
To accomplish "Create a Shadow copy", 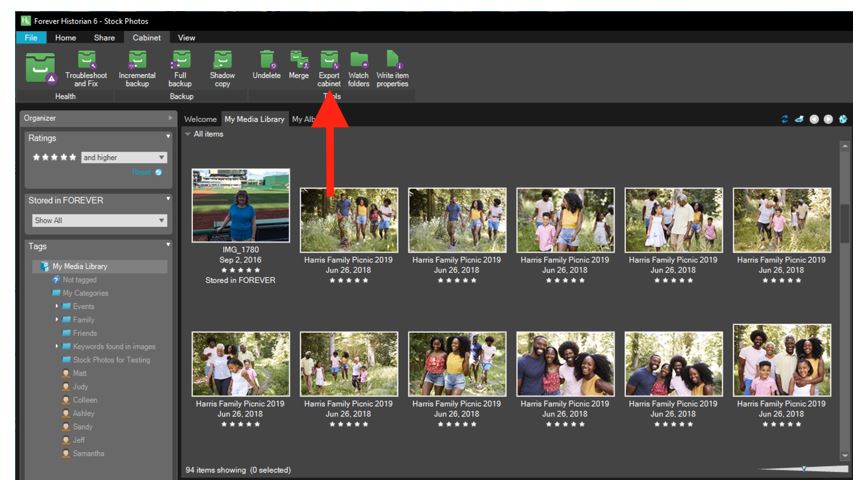I will tap(222, 69).
